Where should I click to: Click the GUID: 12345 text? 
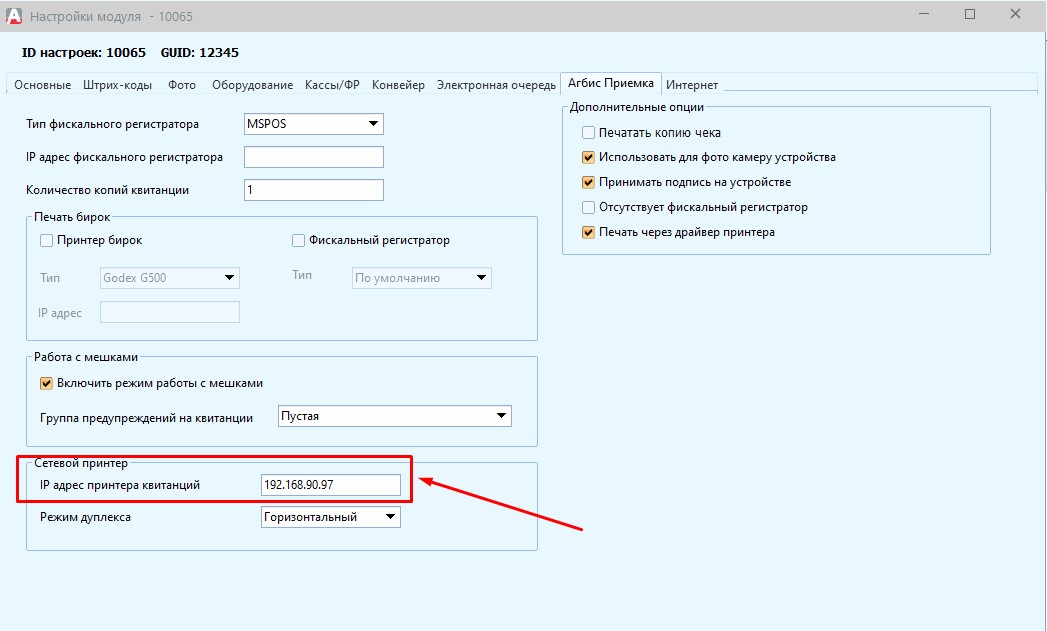coord(200,53)
